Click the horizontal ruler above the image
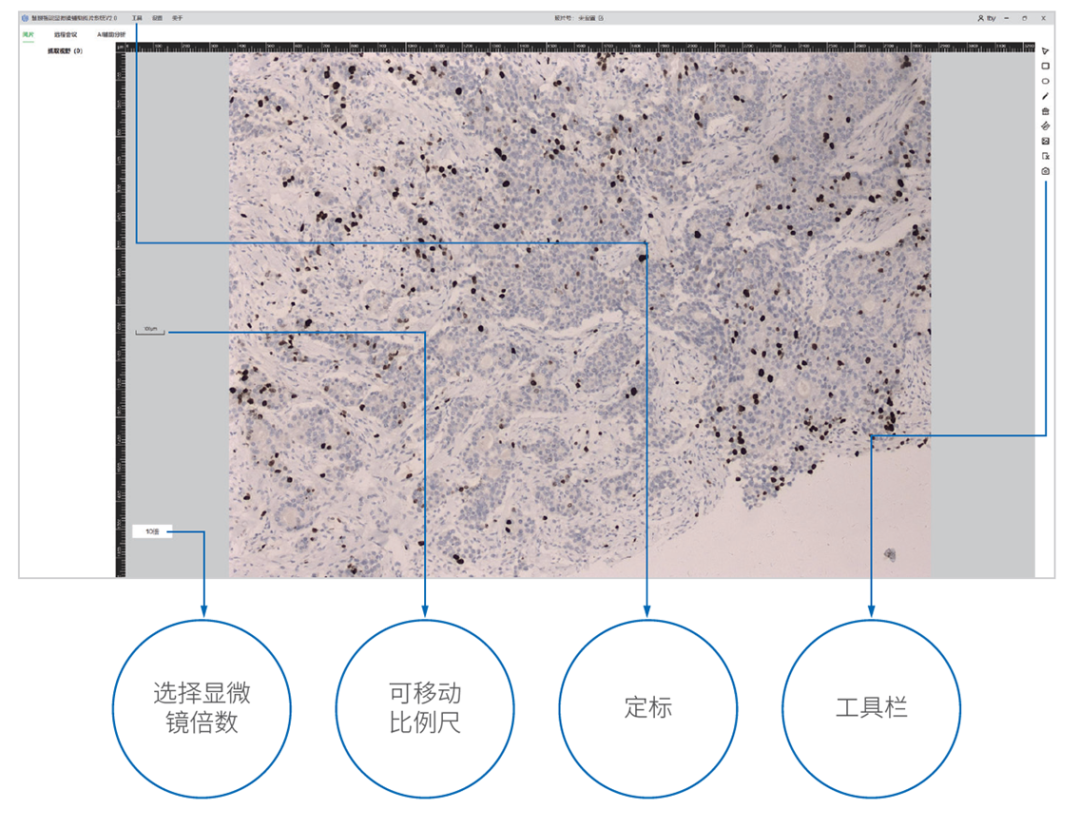The image size is (1080, 828). pos(580,46)
